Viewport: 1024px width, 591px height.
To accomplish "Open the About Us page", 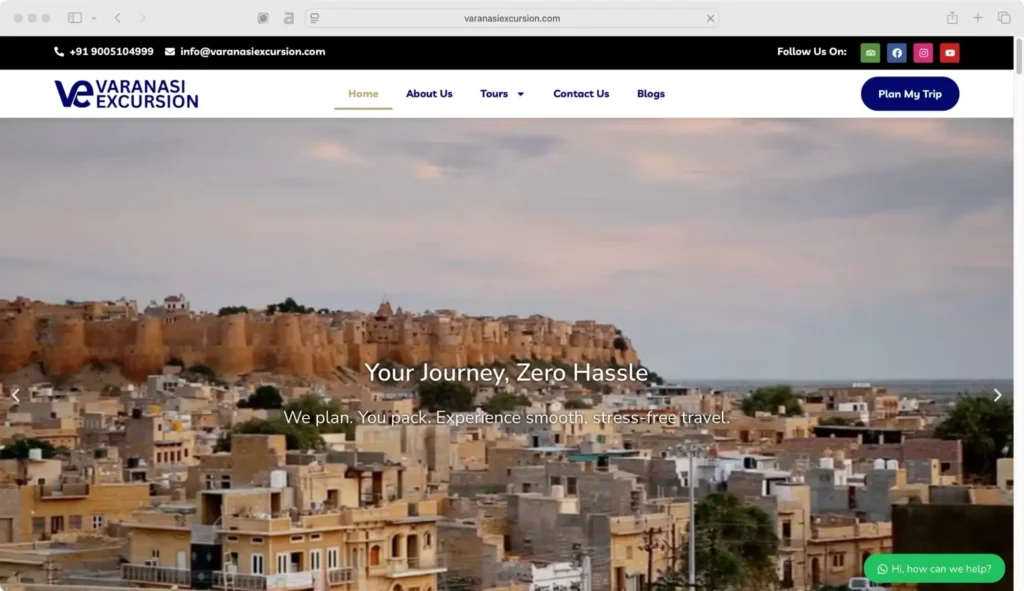I will click(429, 93).
